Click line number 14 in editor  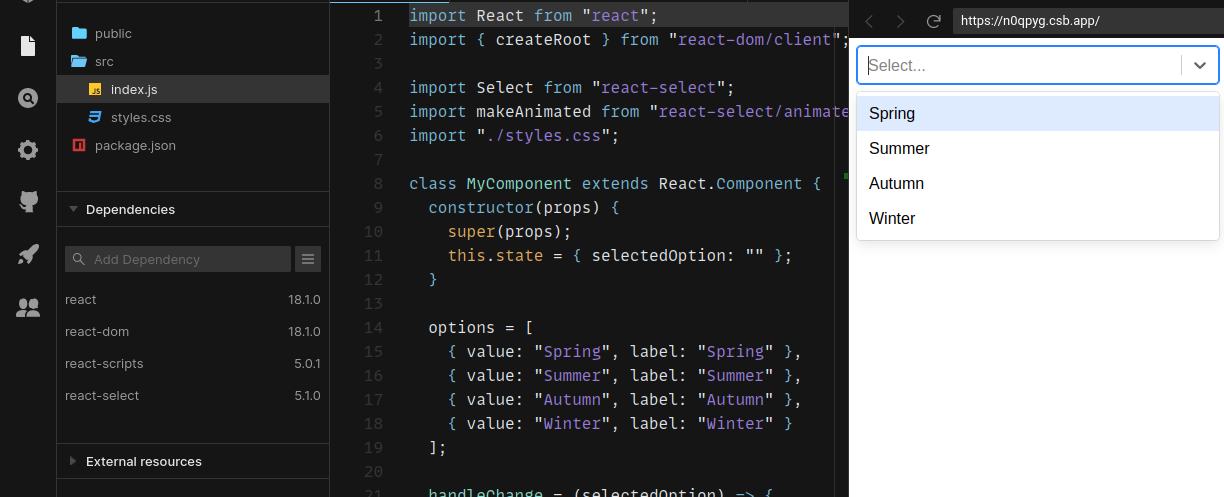tap(373, 328)
